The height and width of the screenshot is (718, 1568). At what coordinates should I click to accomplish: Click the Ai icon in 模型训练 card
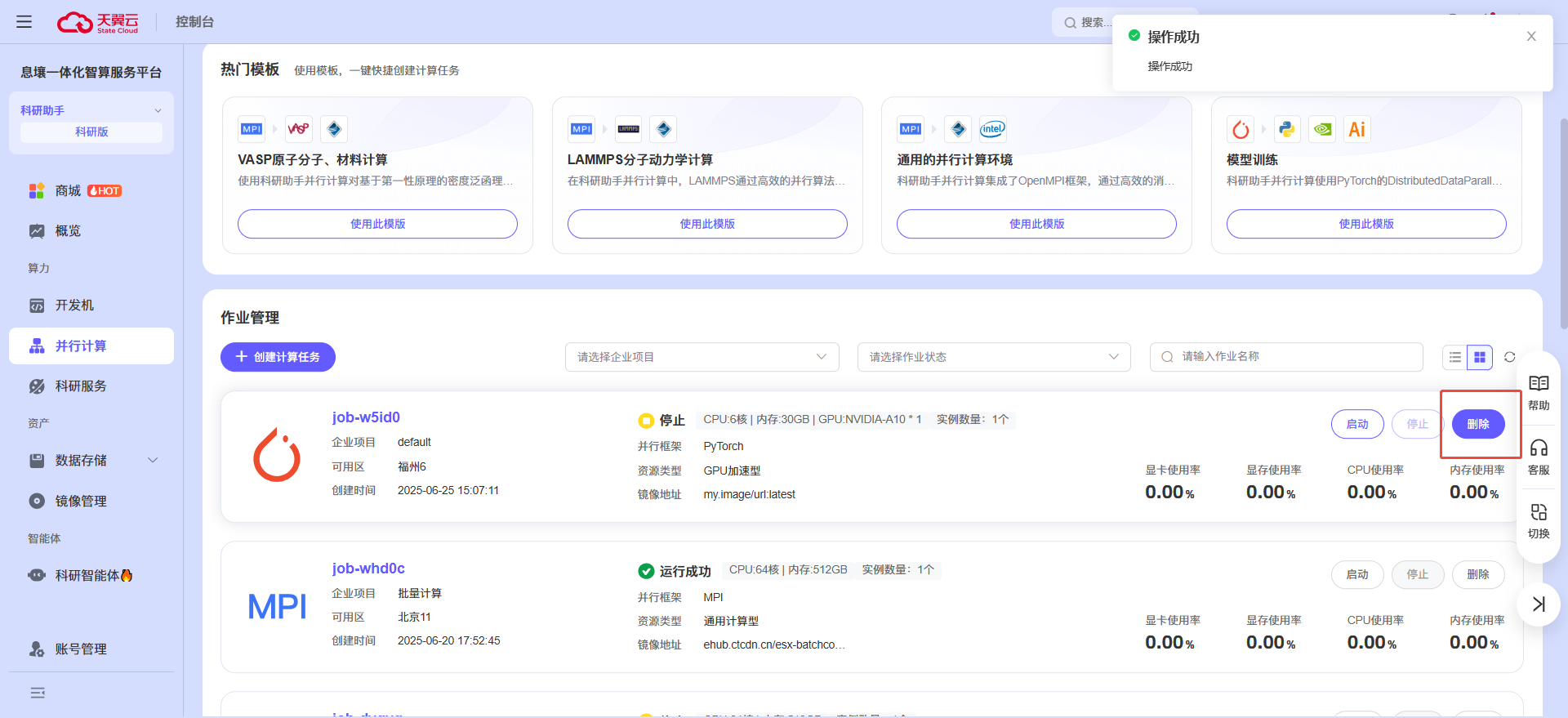tap(1357, 129)
